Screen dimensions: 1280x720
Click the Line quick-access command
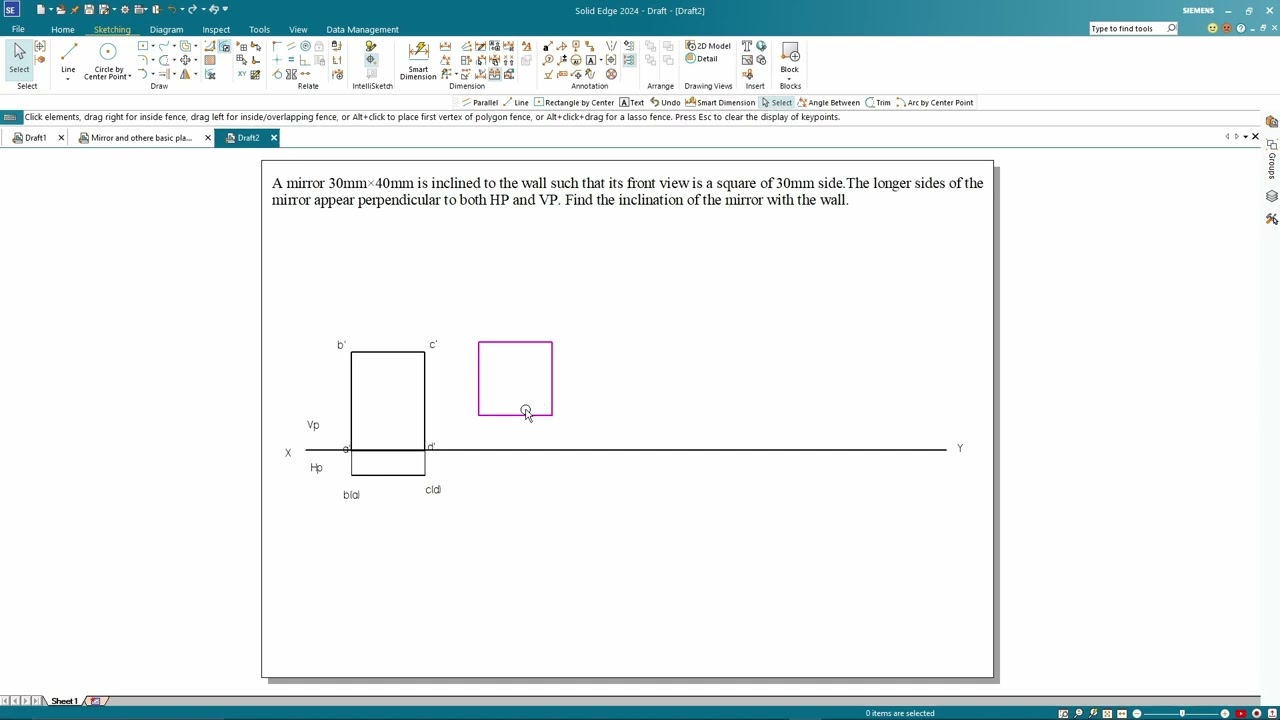[x=516, y=102]
